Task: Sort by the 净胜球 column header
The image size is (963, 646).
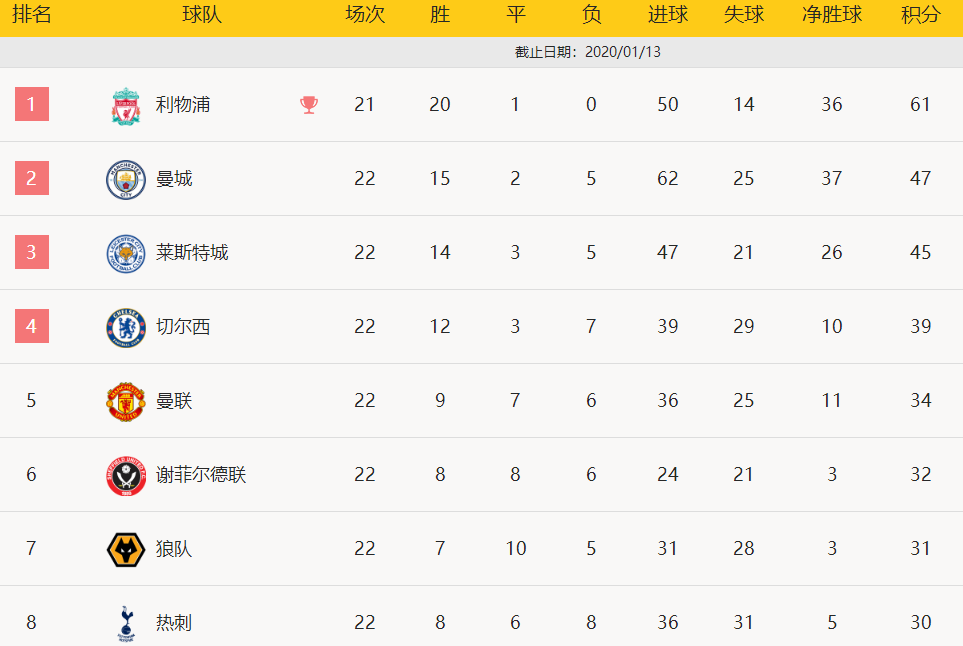Action: click(x=832, y=14)
